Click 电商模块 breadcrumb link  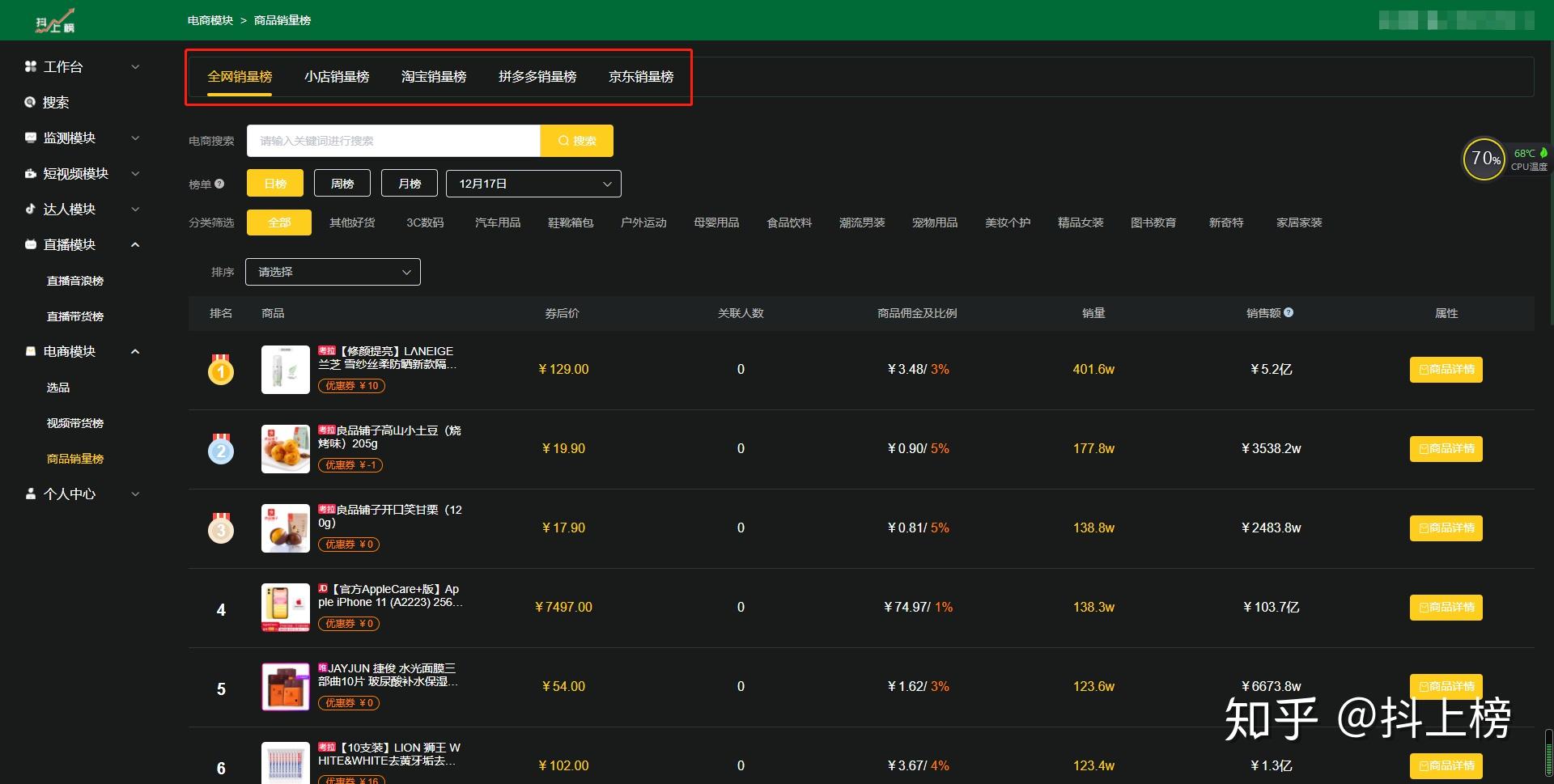210,20
